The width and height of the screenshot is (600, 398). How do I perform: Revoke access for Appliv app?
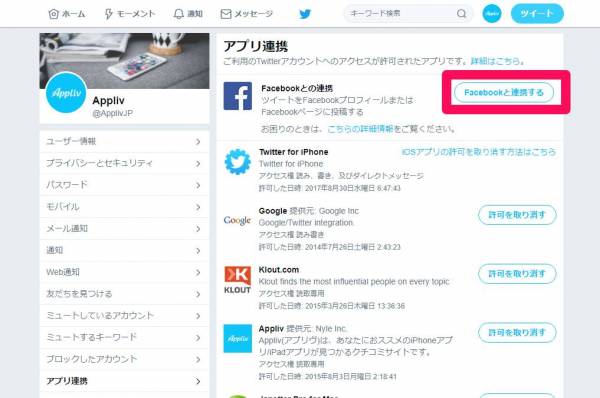(x=517, y=333)
